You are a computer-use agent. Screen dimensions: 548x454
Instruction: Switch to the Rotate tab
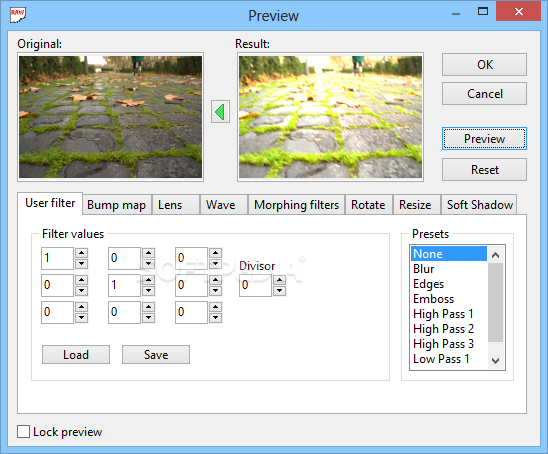(x=369, y=204)
